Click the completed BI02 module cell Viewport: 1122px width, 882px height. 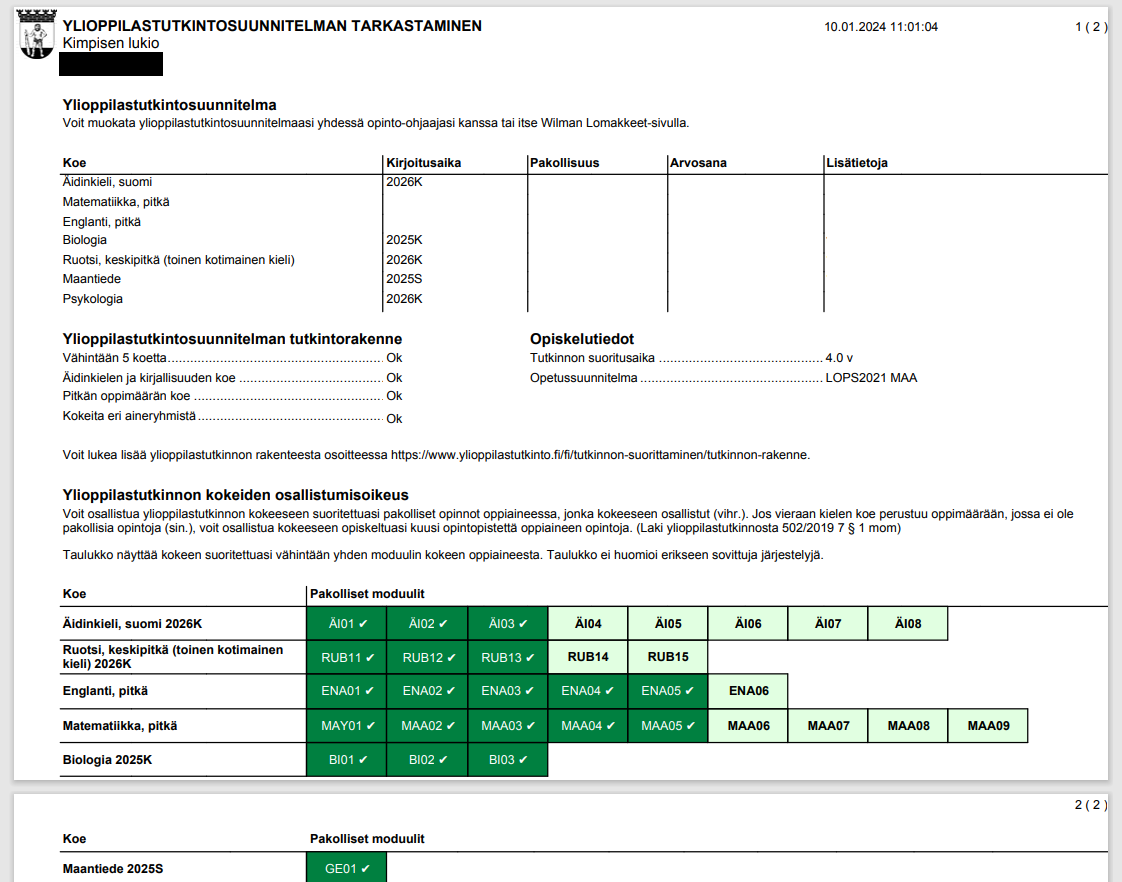pyautogui.click(x=427, y=760)
